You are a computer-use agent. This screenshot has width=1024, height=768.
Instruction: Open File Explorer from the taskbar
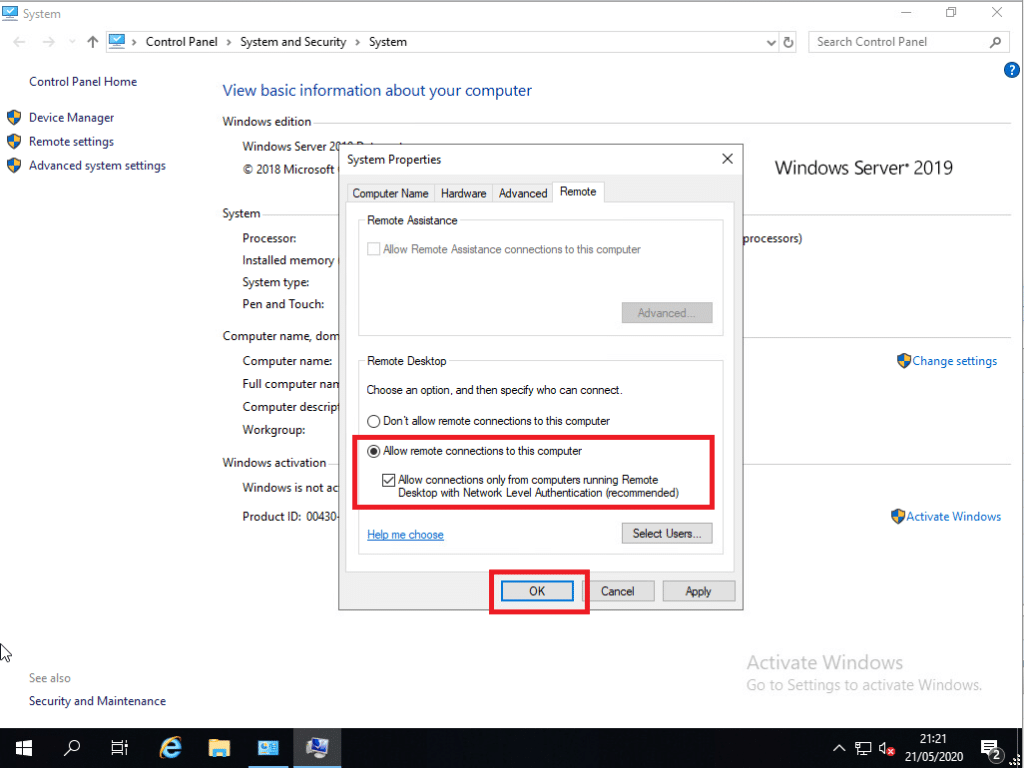click(219, 748)
